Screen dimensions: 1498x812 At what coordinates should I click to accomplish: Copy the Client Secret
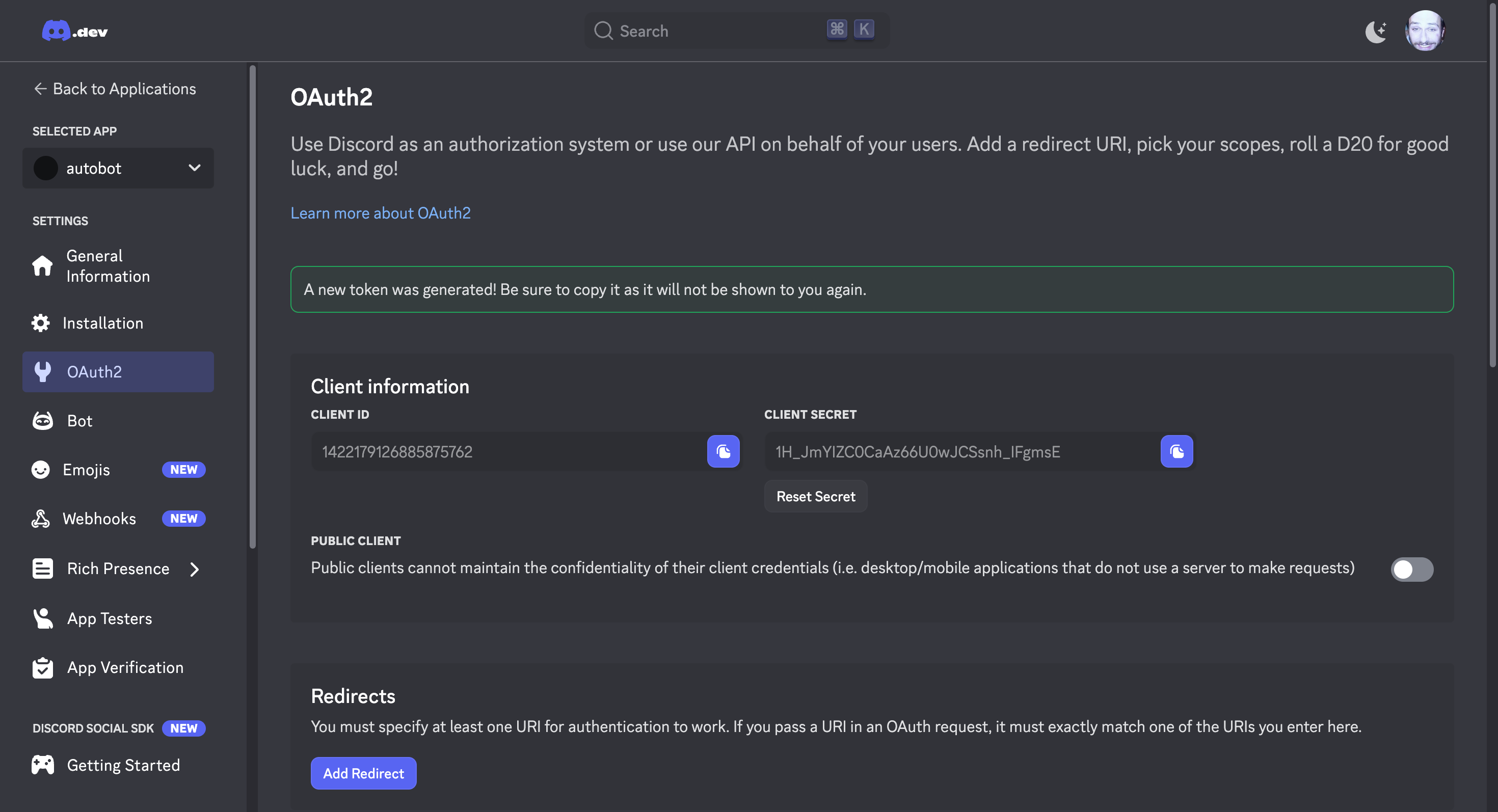1176,451
